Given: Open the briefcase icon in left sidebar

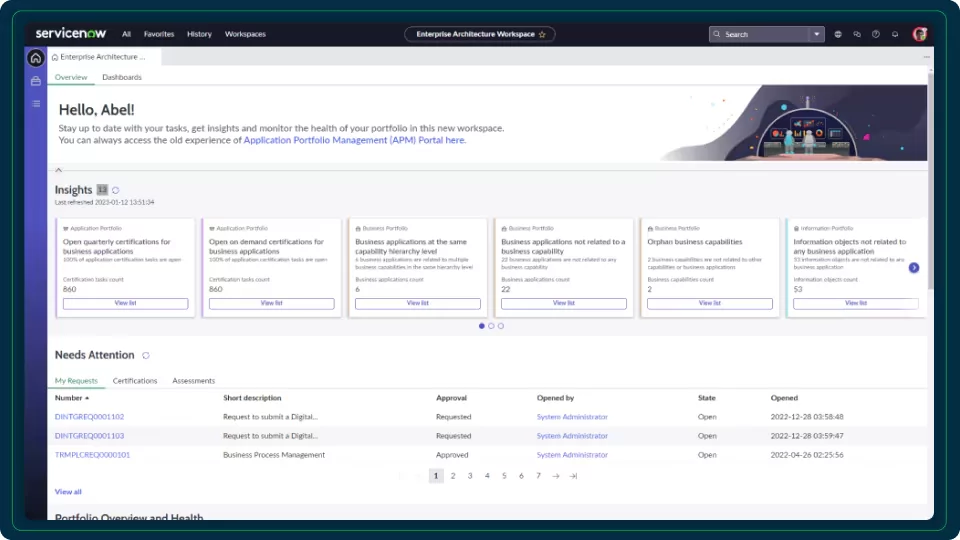Looking at the screenshot, I should [36, 81].
